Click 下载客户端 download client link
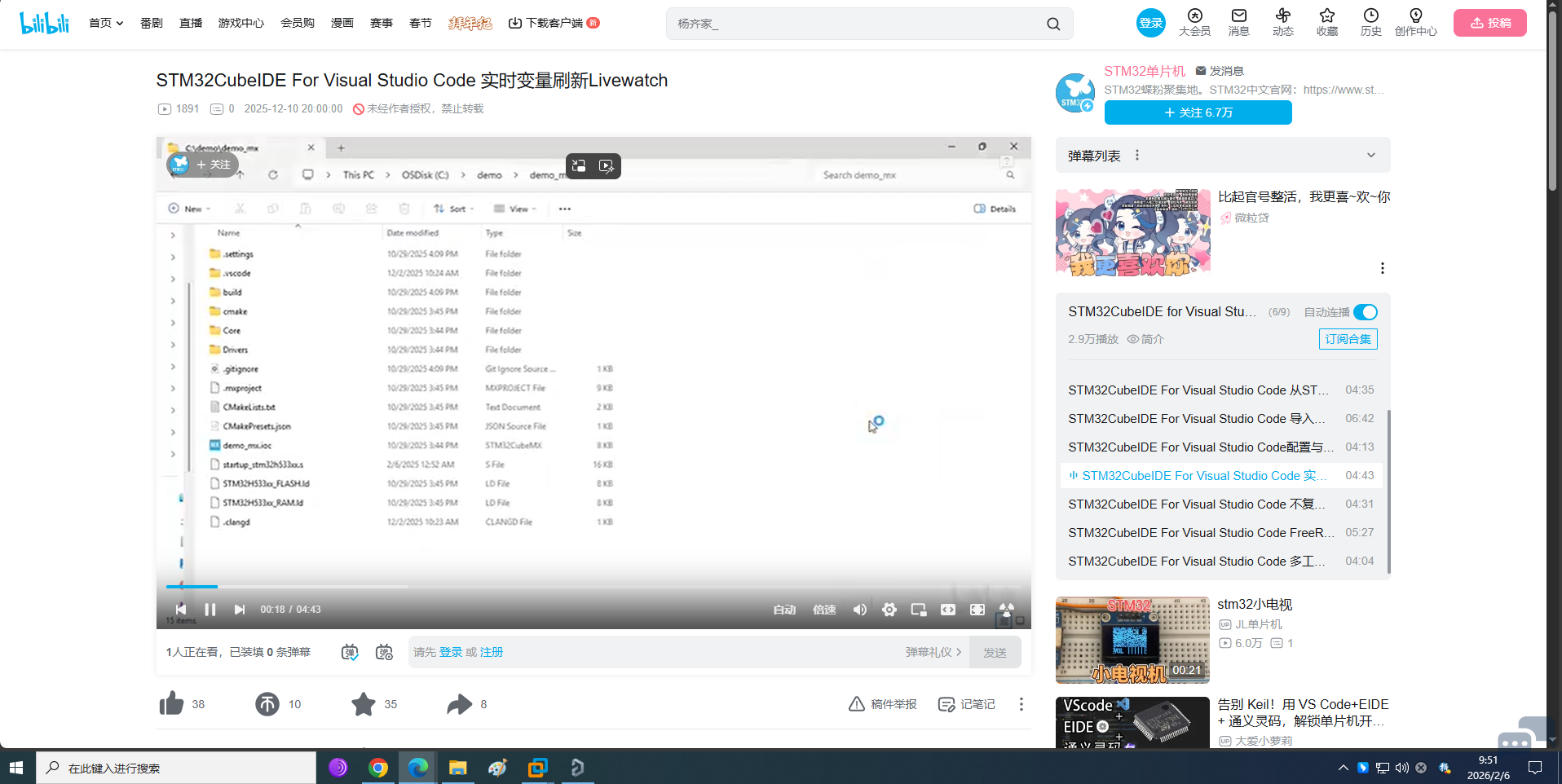The image size is (1562, 784). (554, 23)
